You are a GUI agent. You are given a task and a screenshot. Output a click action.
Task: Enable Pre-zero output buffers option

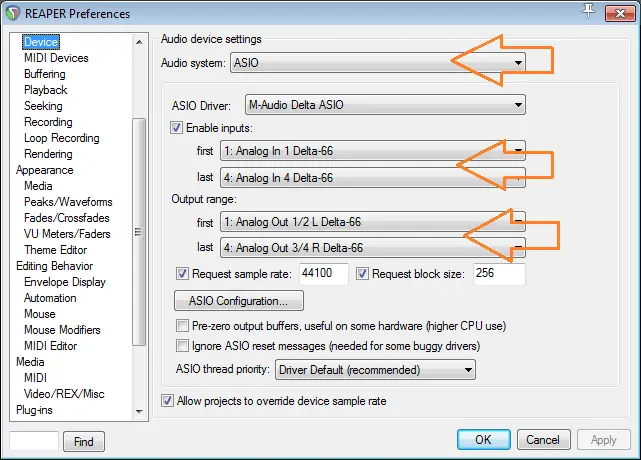[182, 326]
